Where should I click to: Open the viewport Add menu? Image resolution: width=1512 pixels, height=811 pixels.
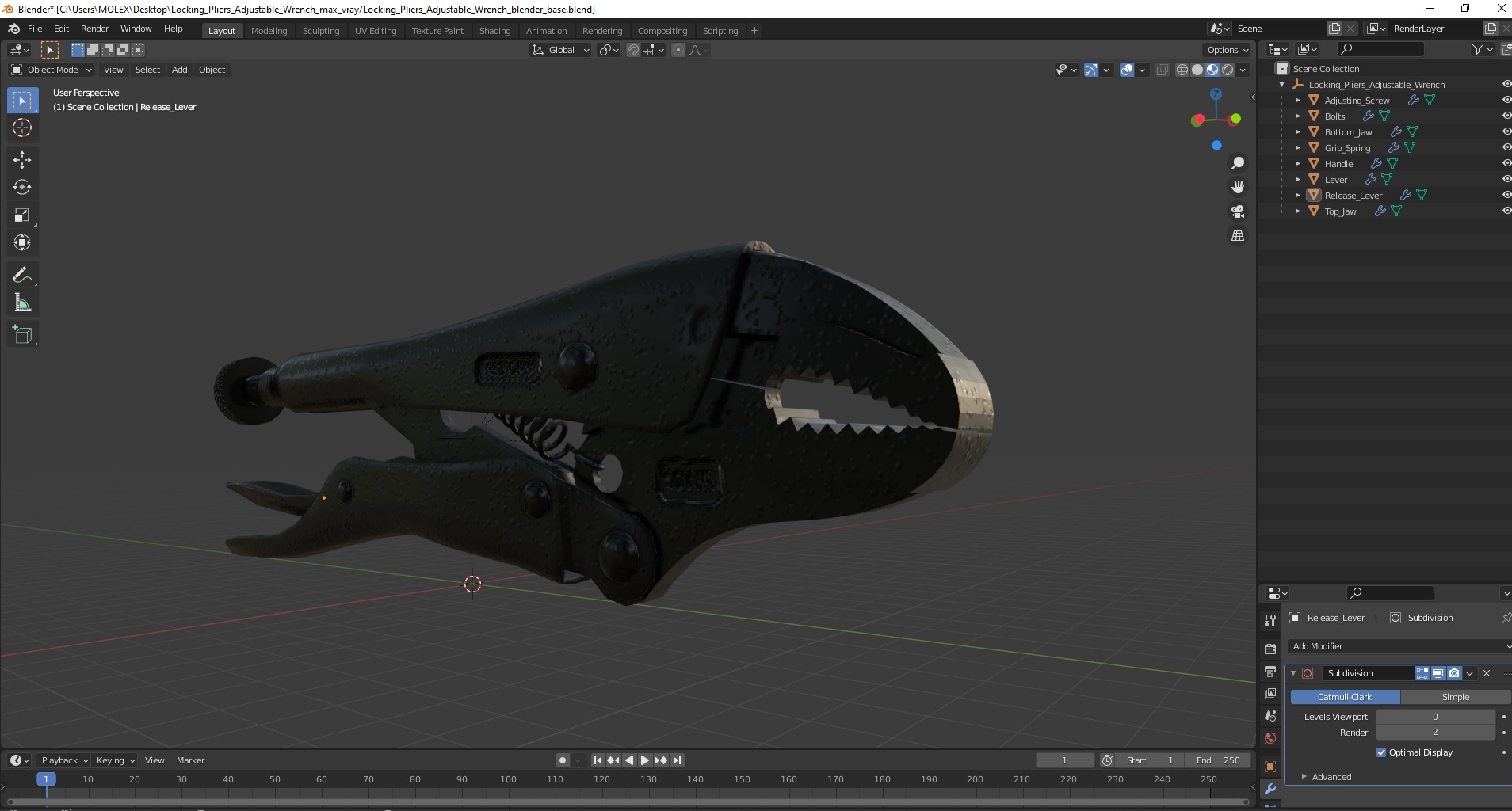180,70
